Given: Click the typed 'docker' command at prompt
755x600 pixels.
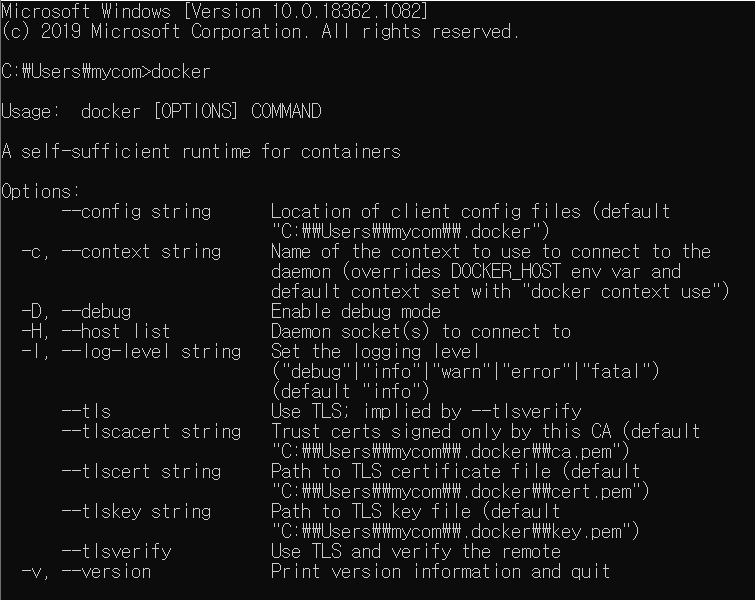Looking at the screenshot, I should [x=181, y=71].
